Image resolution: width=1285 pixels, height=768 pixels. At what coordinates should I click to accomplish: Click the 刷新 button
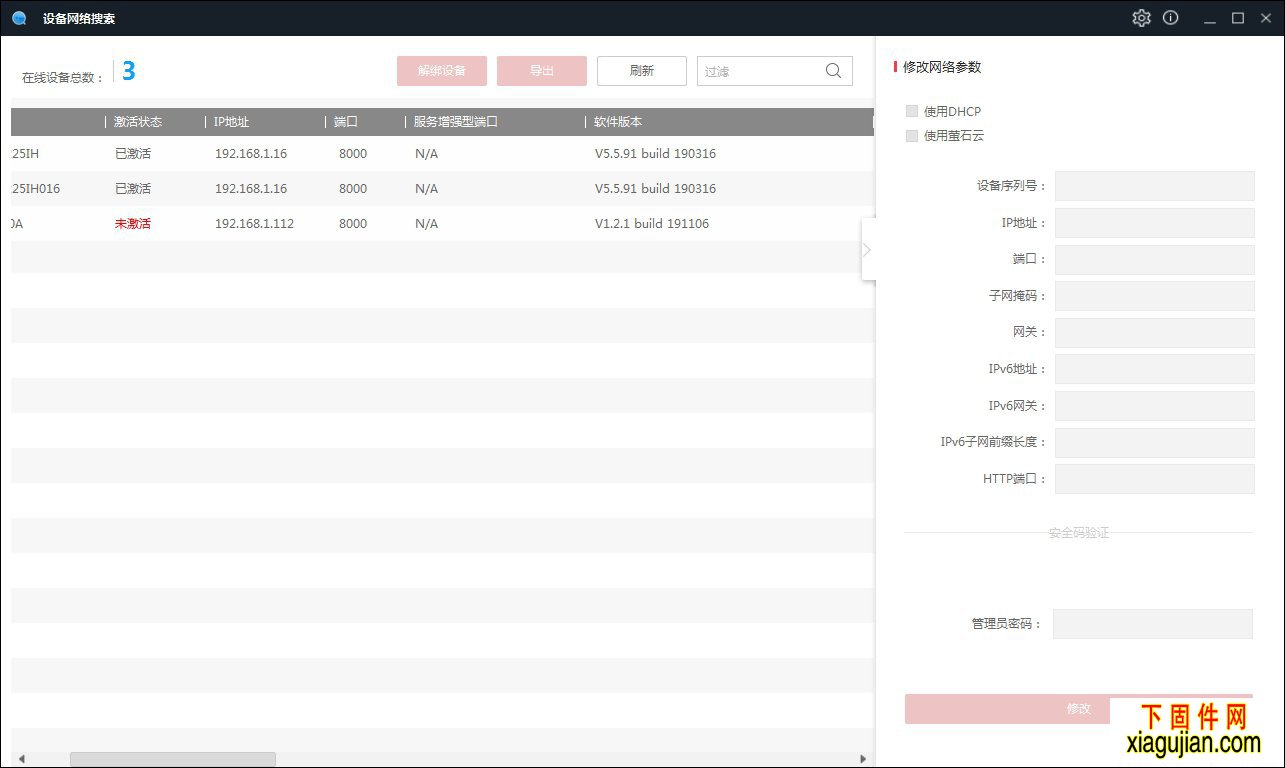click(642, 71)
